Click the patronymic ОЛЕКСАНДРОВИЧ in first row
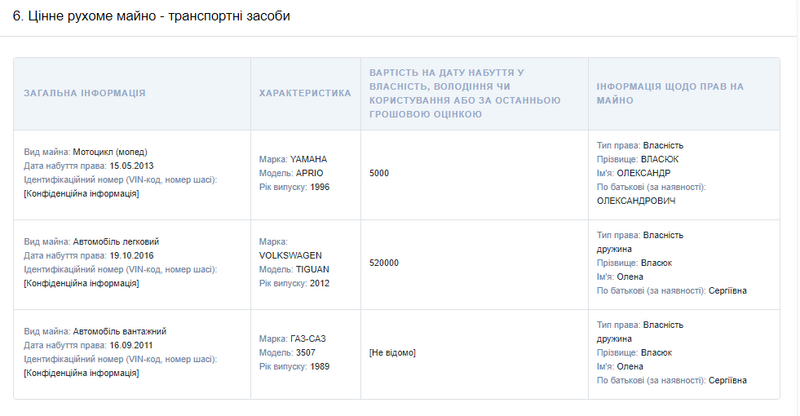The image size is (800, 416). point(636,201)
